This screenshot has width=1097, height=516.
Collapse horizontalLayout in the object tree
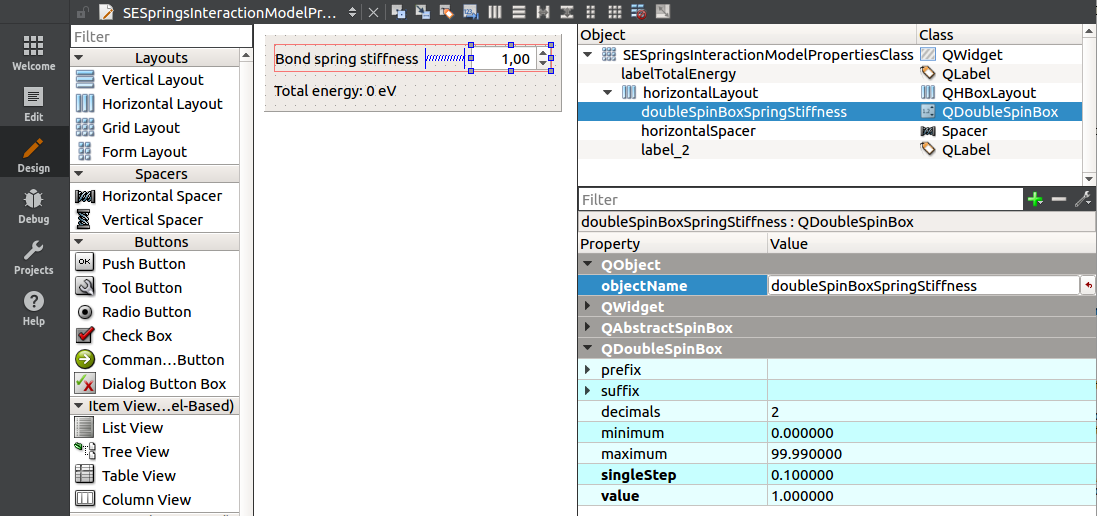tap(607, 93)
